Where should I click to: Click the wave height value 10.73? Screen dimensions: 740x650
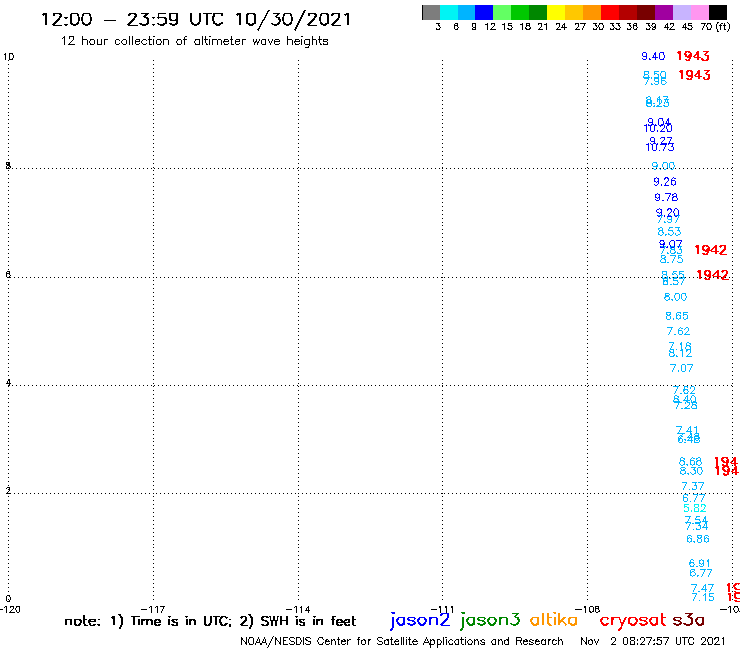tap(660, 147)
